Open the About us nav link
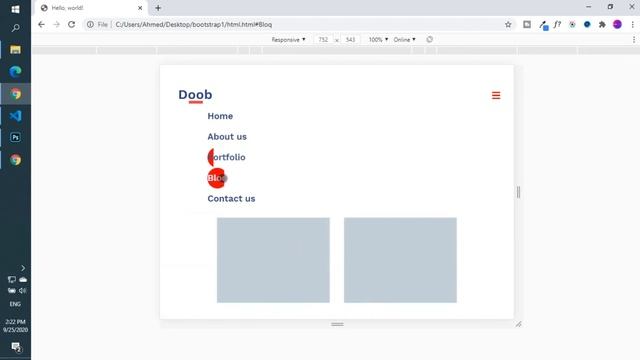 point(227,137)
